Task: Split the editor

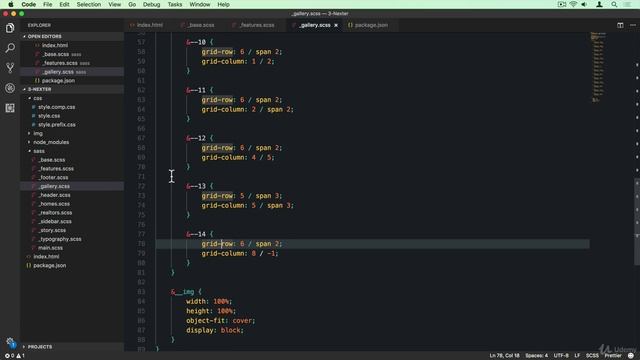Action: point(620,25)
